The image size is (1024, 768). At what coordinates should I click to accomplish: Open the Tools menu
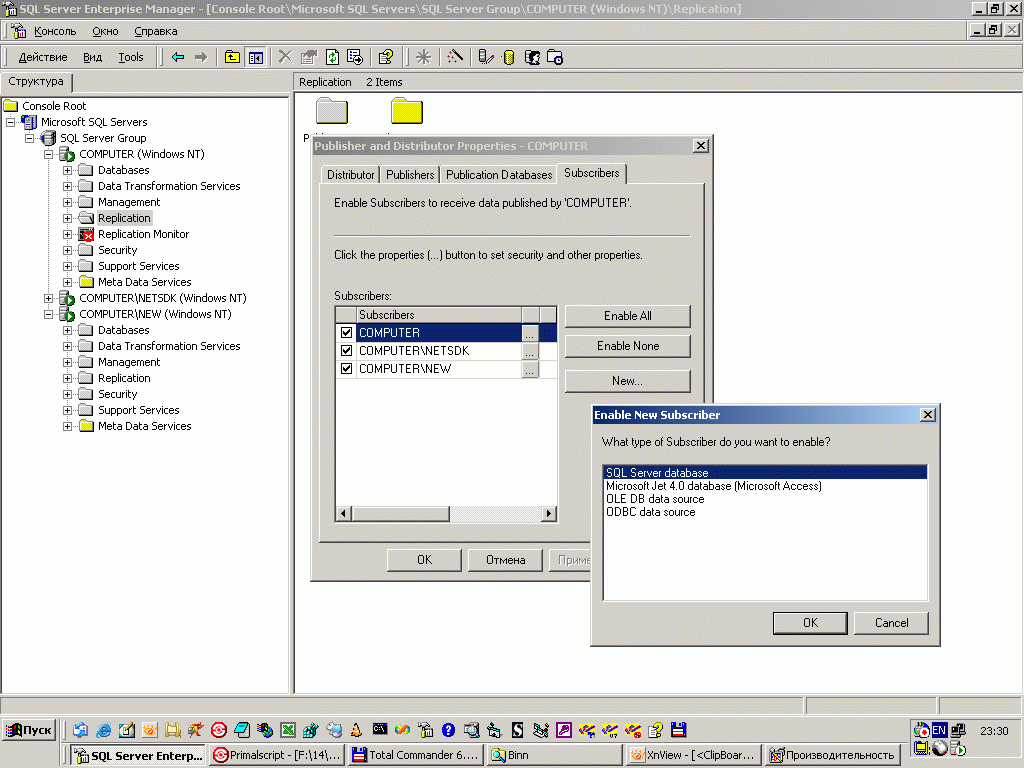tap(131, 57)
